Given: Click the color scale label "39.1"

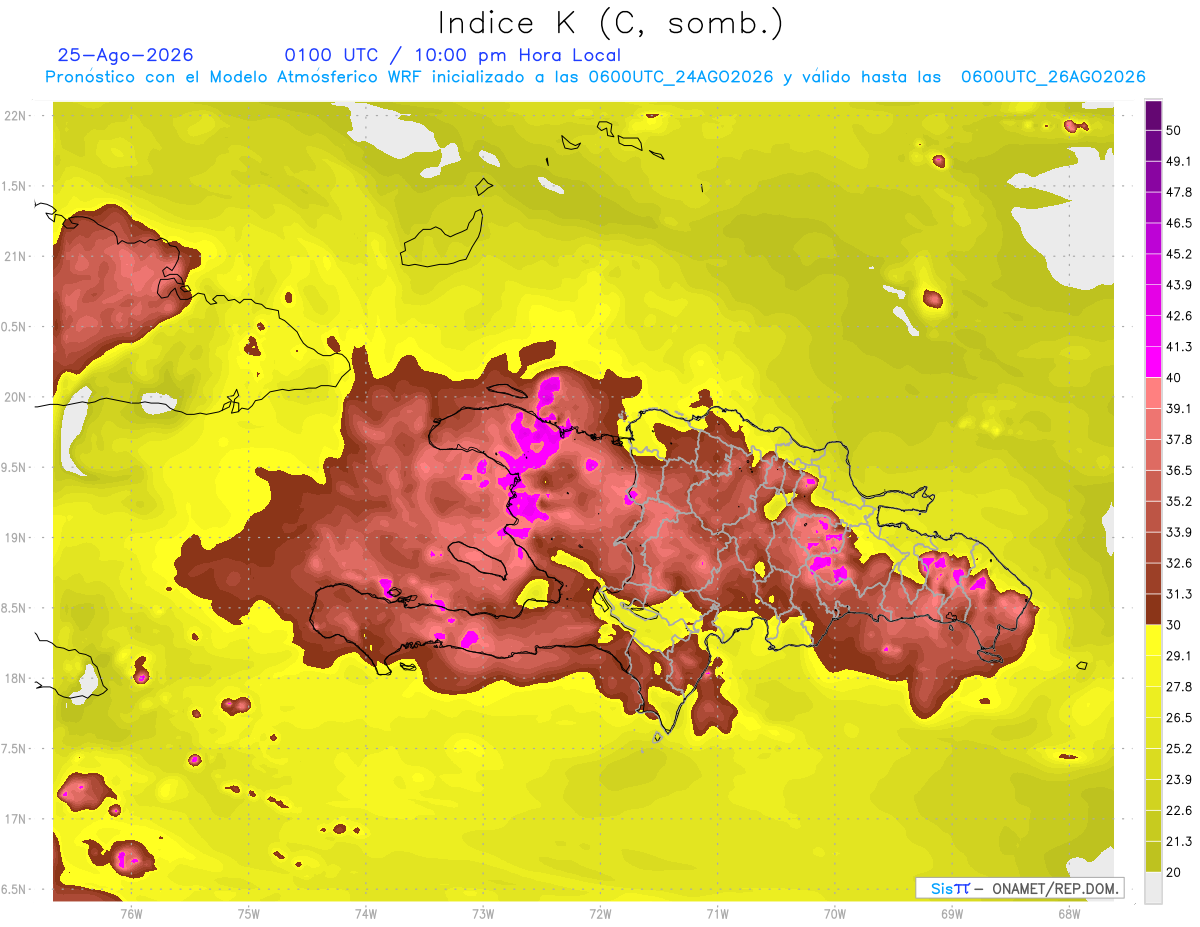Looking at the screenshot, I should pyautogui.click(x=1179, y=408).
